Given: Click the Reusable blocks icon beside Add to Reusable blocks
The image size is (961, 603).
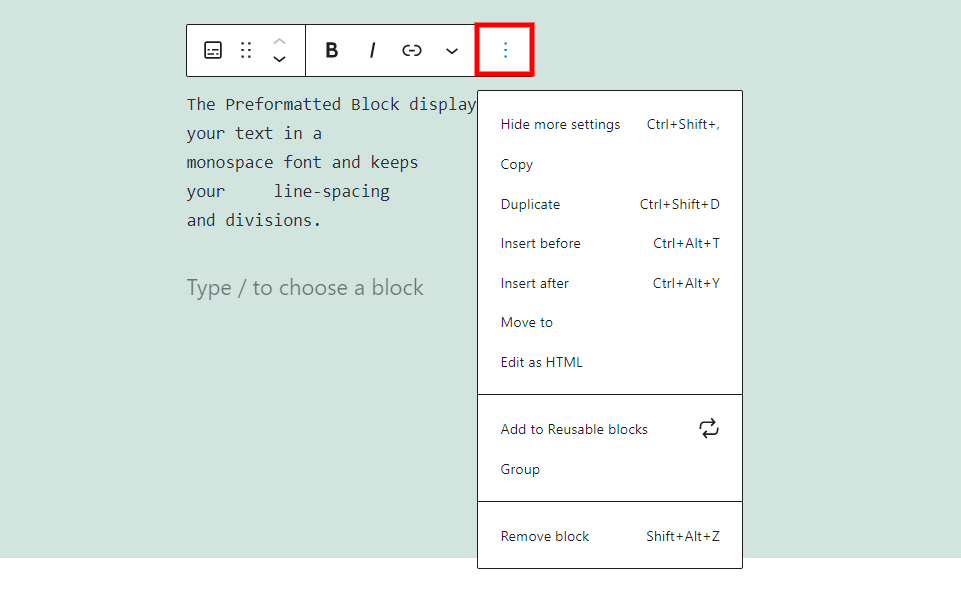Looking at the screenshot, I should pos(709,428).
